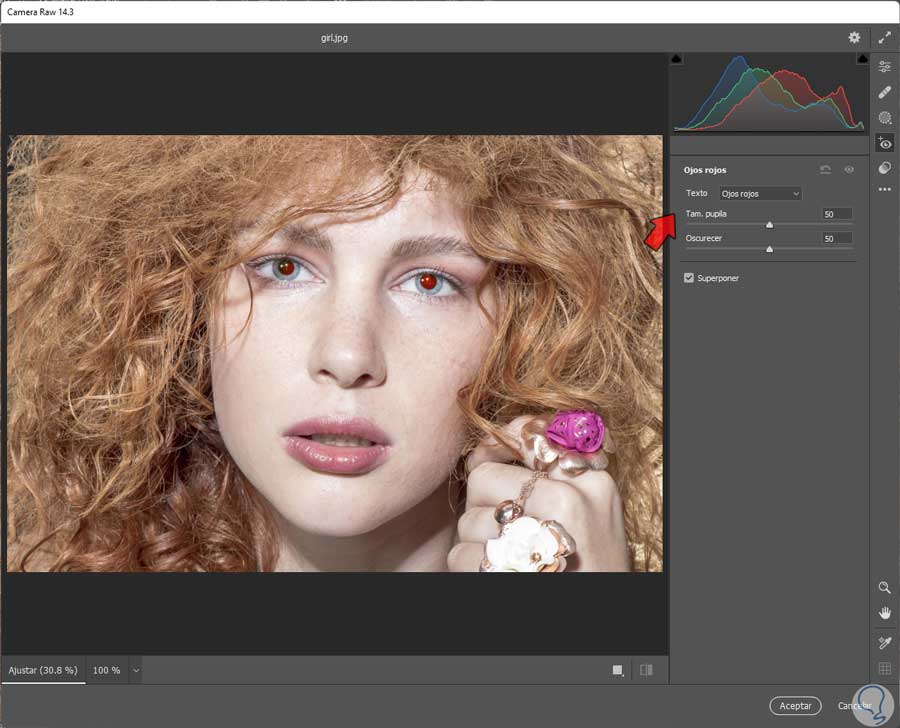
Task: Select Ajustar (30.8 %) zoom option
Action: [43, 670]
